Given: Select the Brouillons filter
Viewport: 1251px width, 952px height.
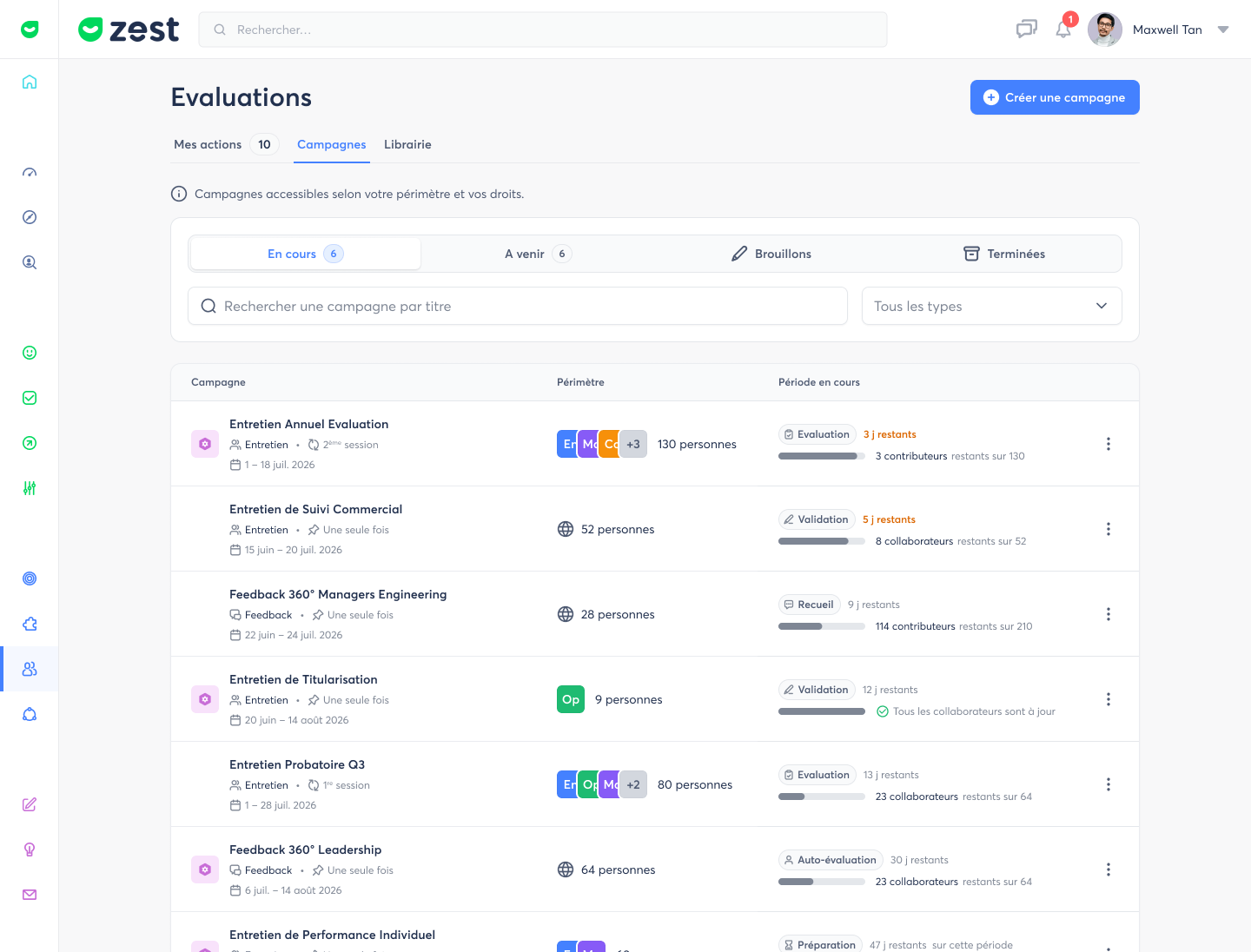Looking at the screenshot, I should point(771,254).
